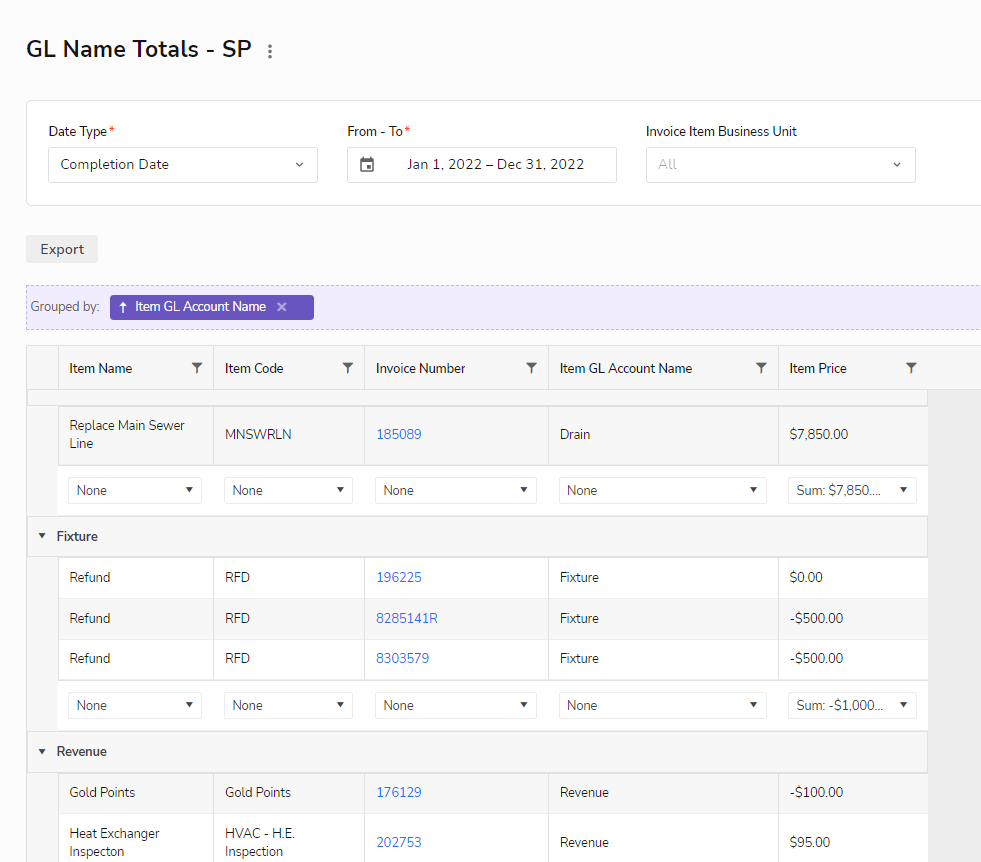981x862 pixels.
Task: Open the Sum: -$1,000 aggregate dropdown in Fixture group
Action: coord(852,705)
